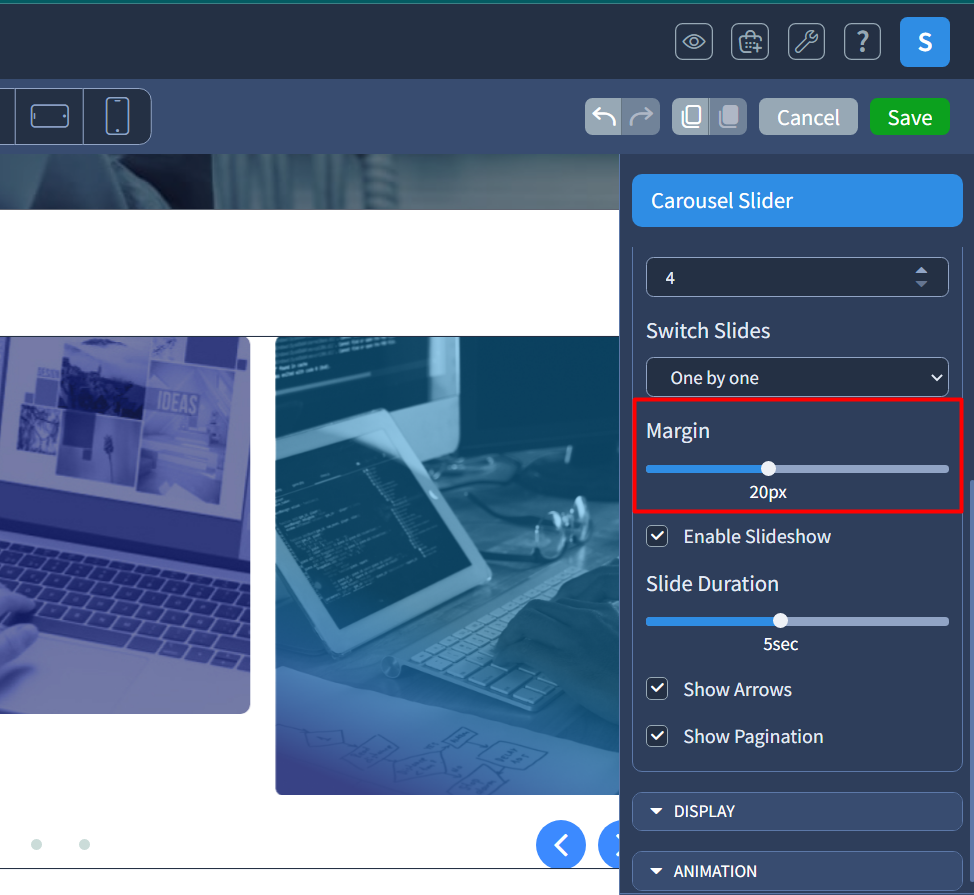Open the app store bag icon

tap(750, 41)
